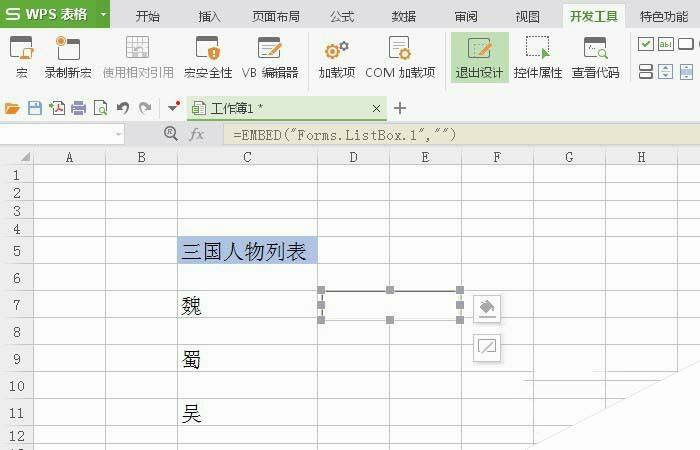
Task: Open Add-ins (加载项)
Action: (337, 57)
